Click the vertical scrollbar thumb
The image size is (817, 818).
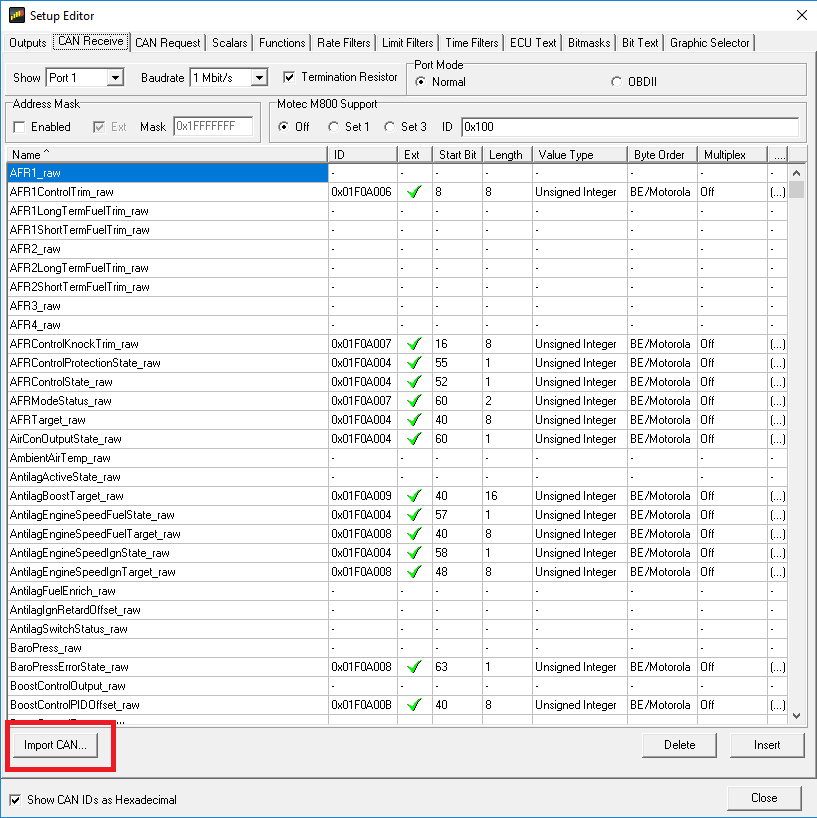click(796, 189)
